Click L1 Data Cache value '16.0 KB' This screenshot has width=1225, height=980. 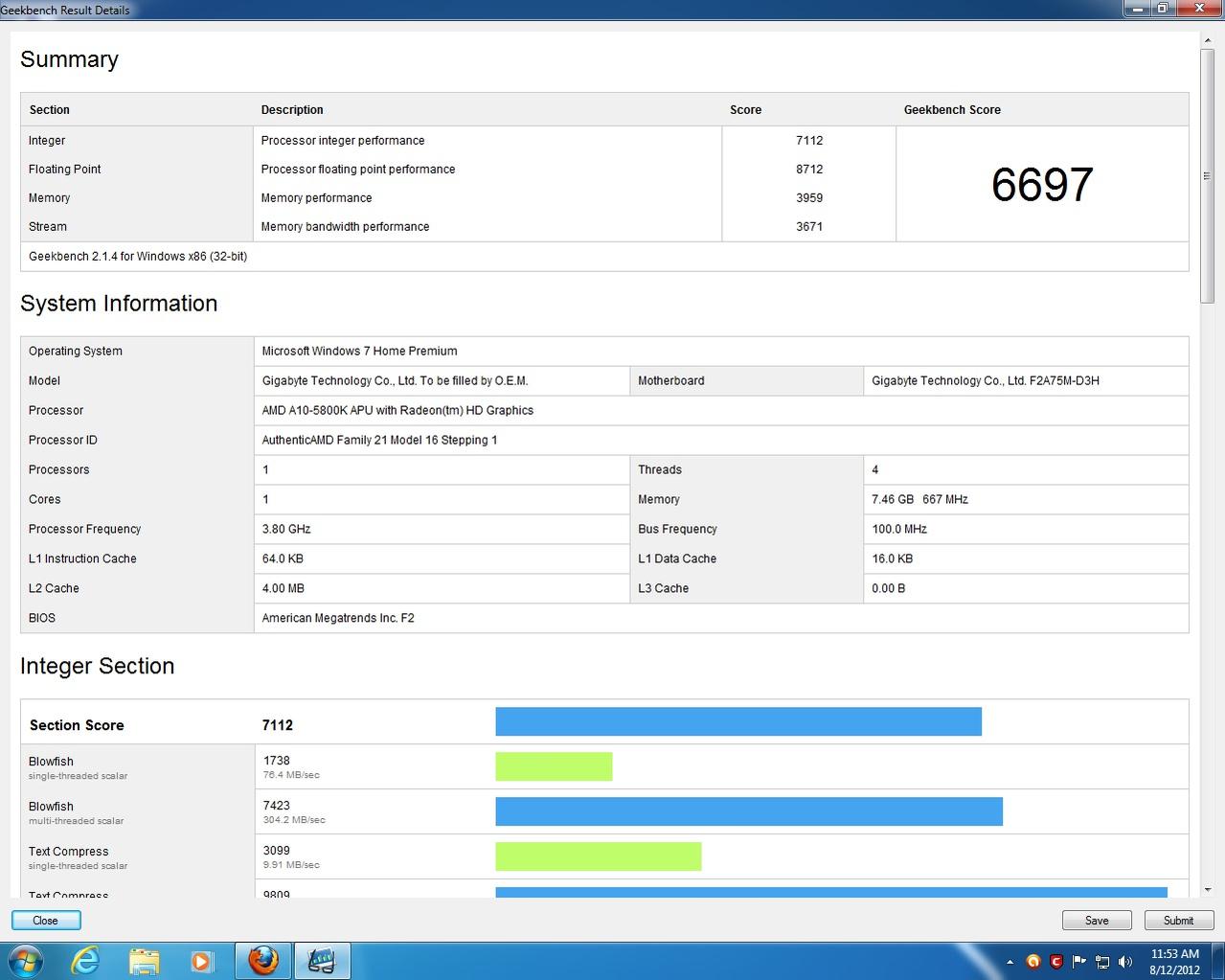(892, 558)
